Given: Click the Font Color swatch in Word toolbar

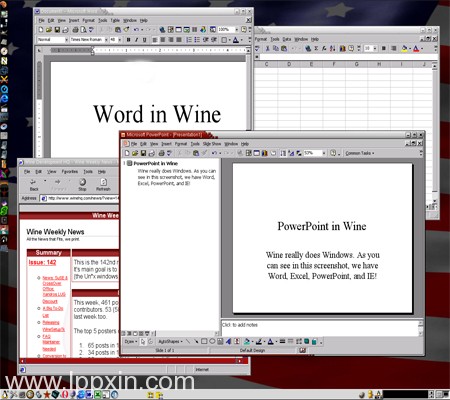Looking at the screenshot, I should pyautogui.click(x=235, y=40).
